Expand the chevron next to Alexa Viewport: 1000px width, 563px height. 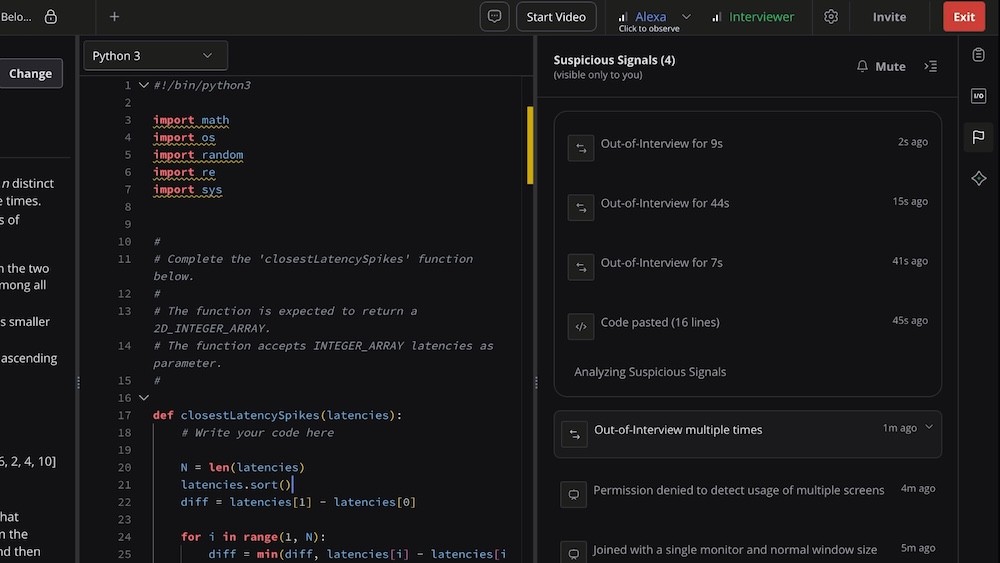pyautogui.click(x=686, y=17)
